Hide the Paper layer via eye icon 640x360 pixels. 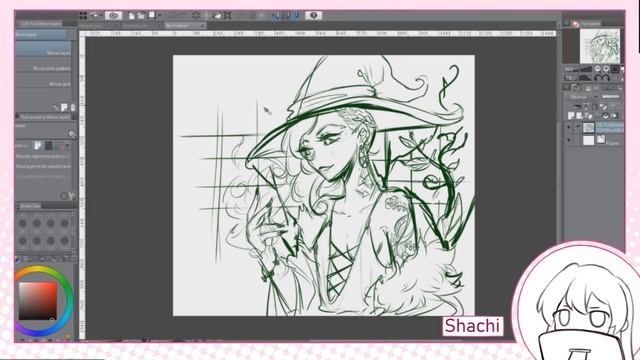pyautogui.click(x=568, y=140)
